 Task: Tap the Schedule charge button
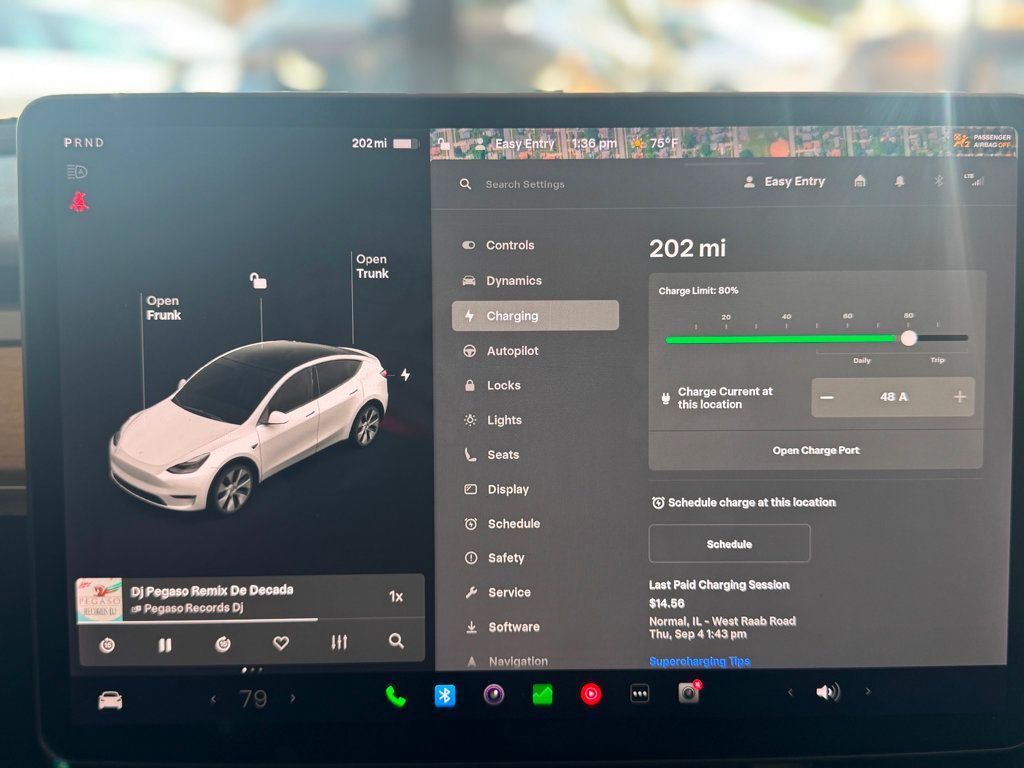[729, 543]
